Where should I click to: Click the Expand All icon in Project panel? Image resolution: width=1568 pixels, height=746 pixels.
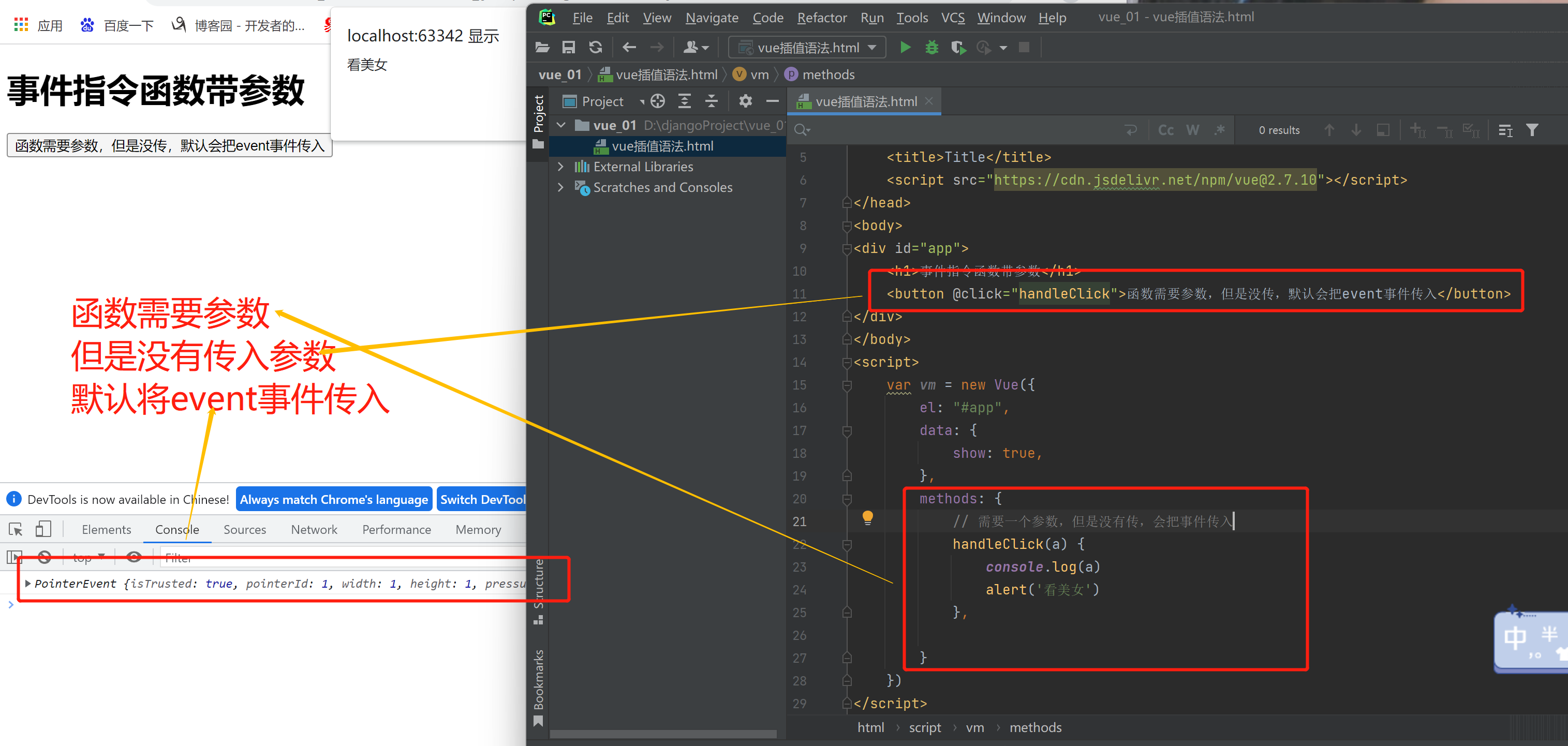[684, 101]
